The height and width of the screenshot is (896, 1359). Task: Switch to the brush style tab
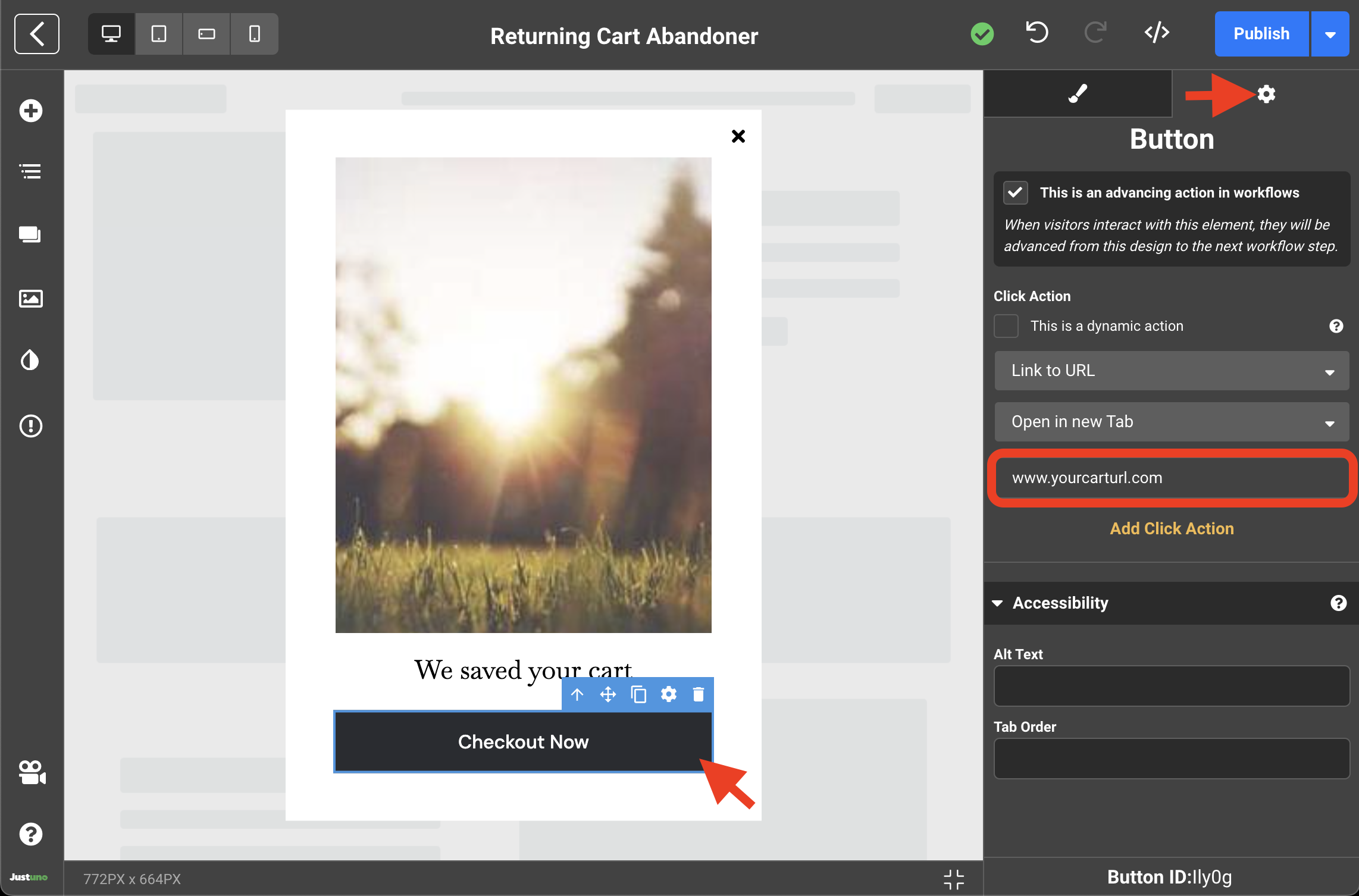[1078, 93]
